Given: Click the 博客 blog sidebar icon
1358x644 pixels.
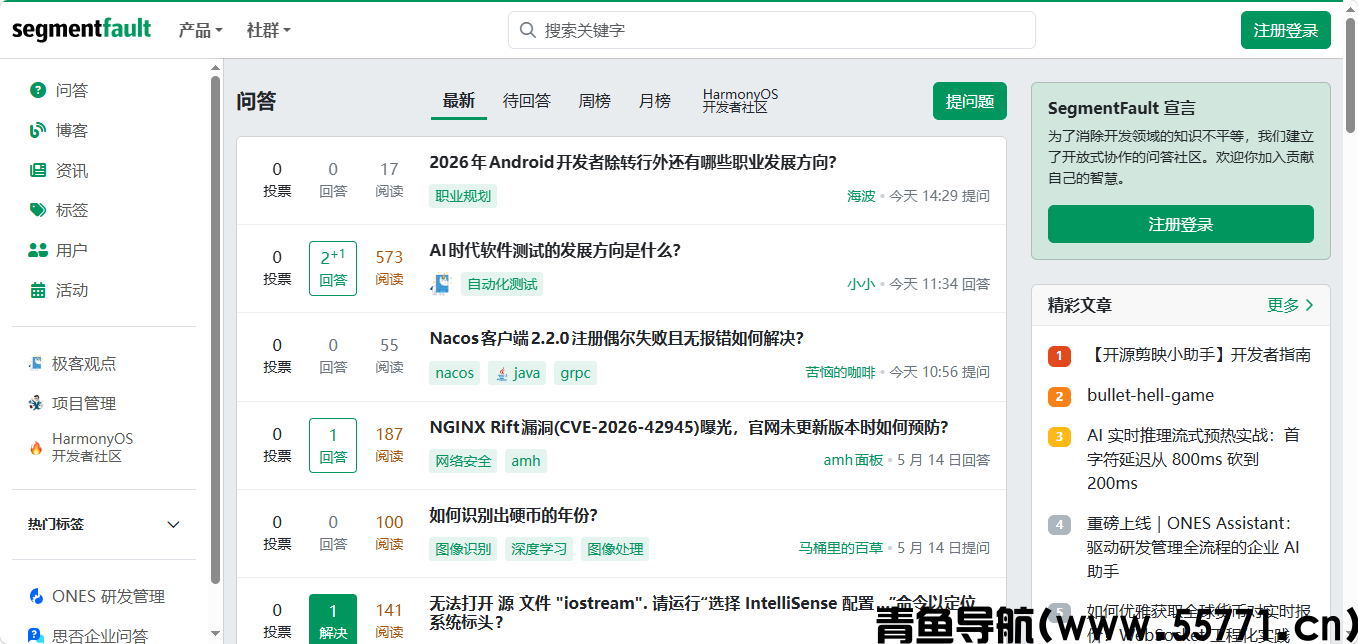Looking at the screenshot, I should (38, 130).
